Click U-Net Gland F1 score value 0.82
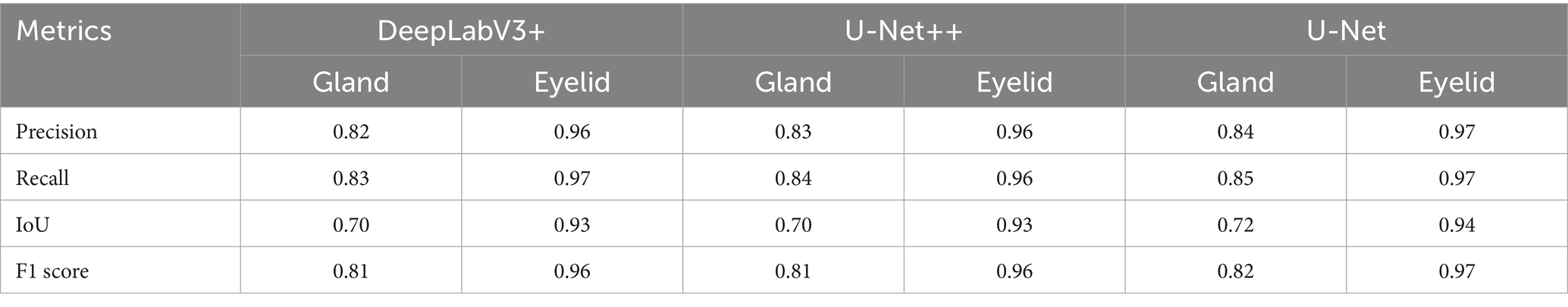 (1235, 271)
